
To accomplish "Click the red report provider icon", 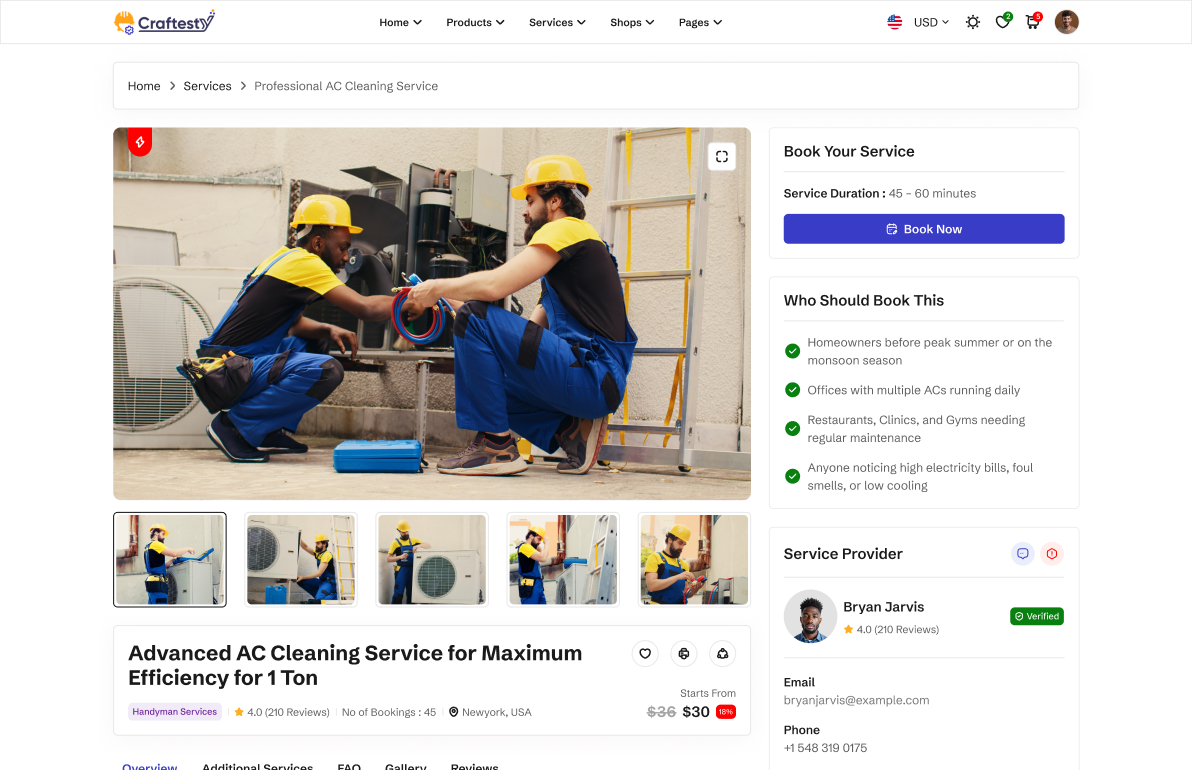I will click(x=1051, y=553).
